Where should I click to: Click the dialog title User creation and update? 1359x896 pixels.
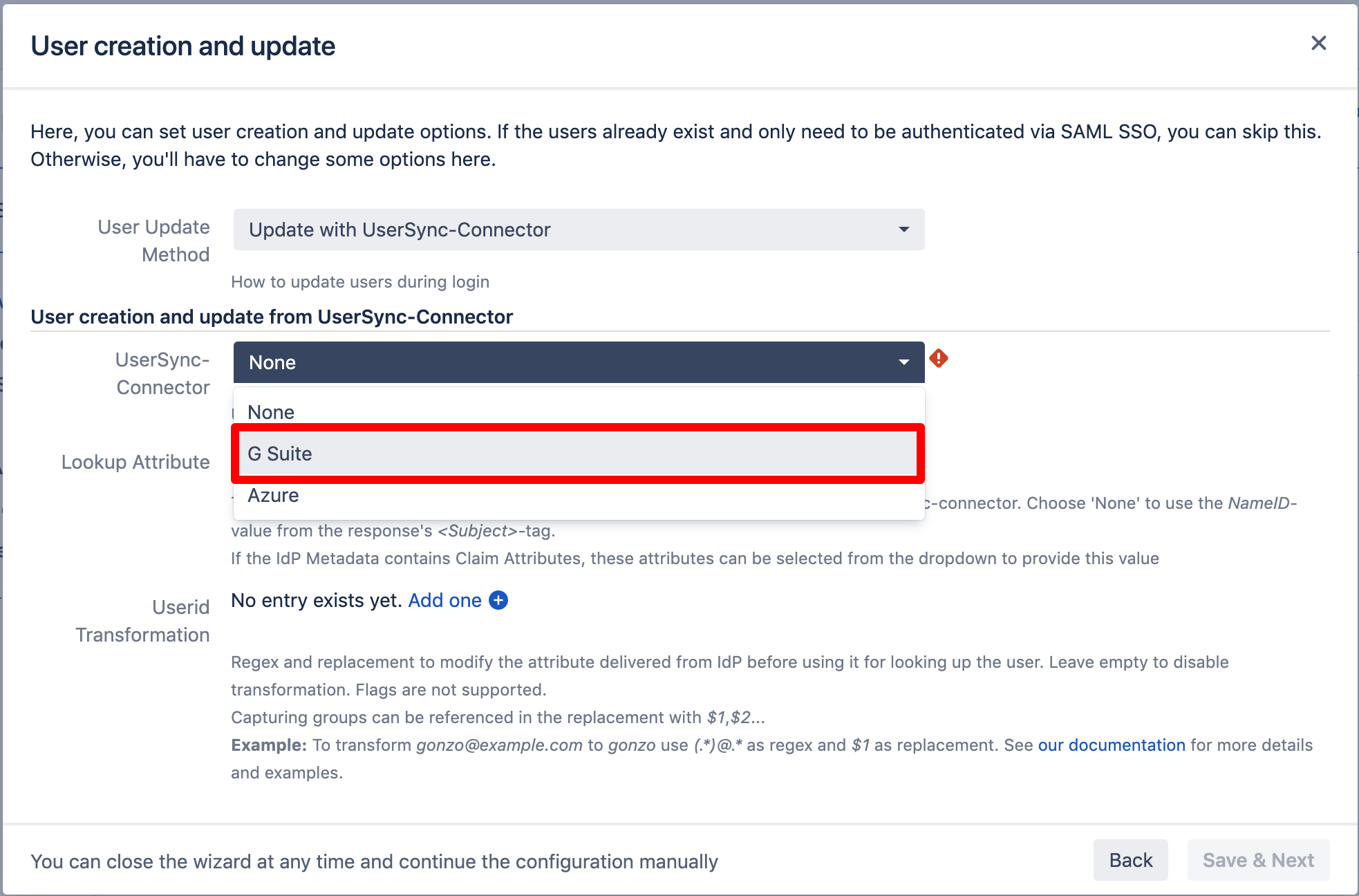183,46
